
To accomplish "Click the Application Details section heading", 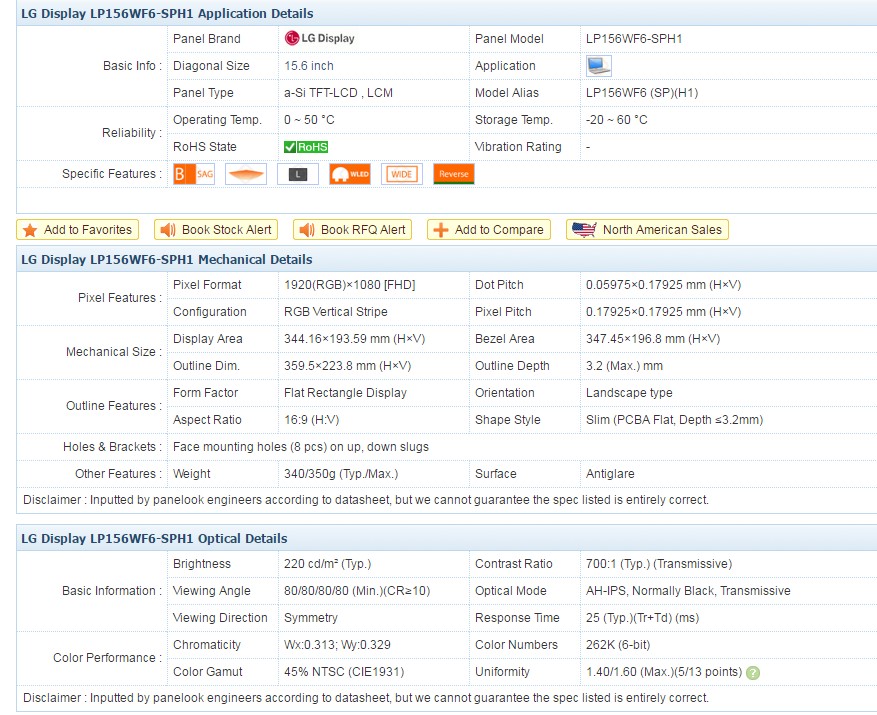I will 167,13.
